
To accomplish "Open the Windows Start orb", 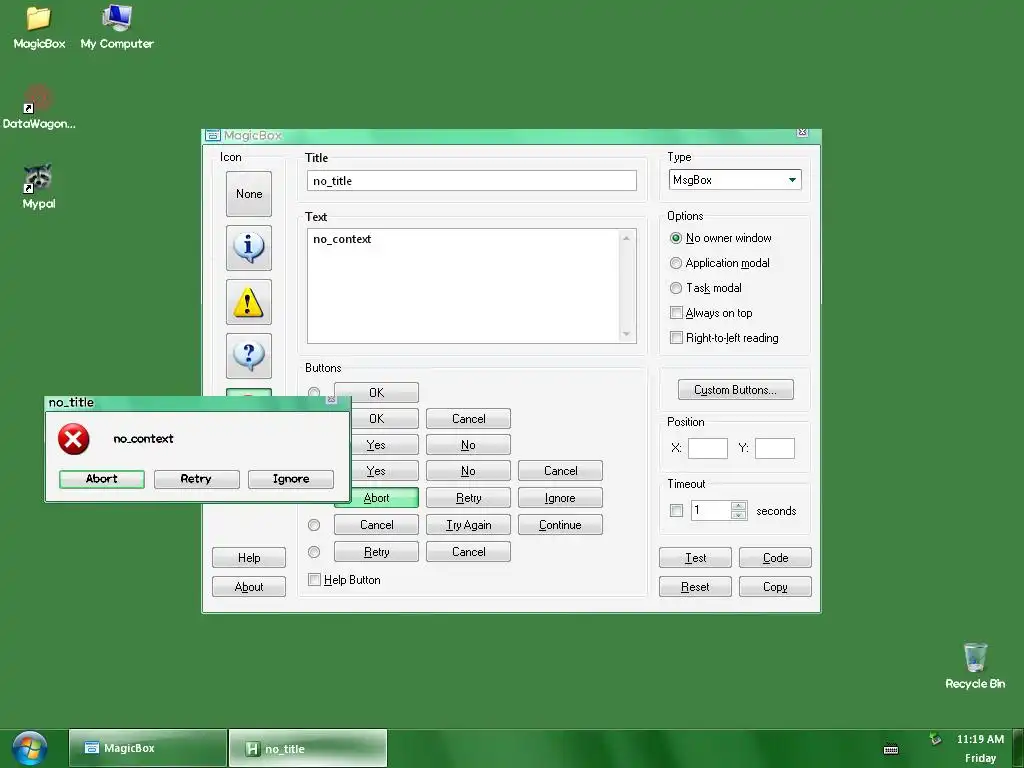I will point(29,748).
